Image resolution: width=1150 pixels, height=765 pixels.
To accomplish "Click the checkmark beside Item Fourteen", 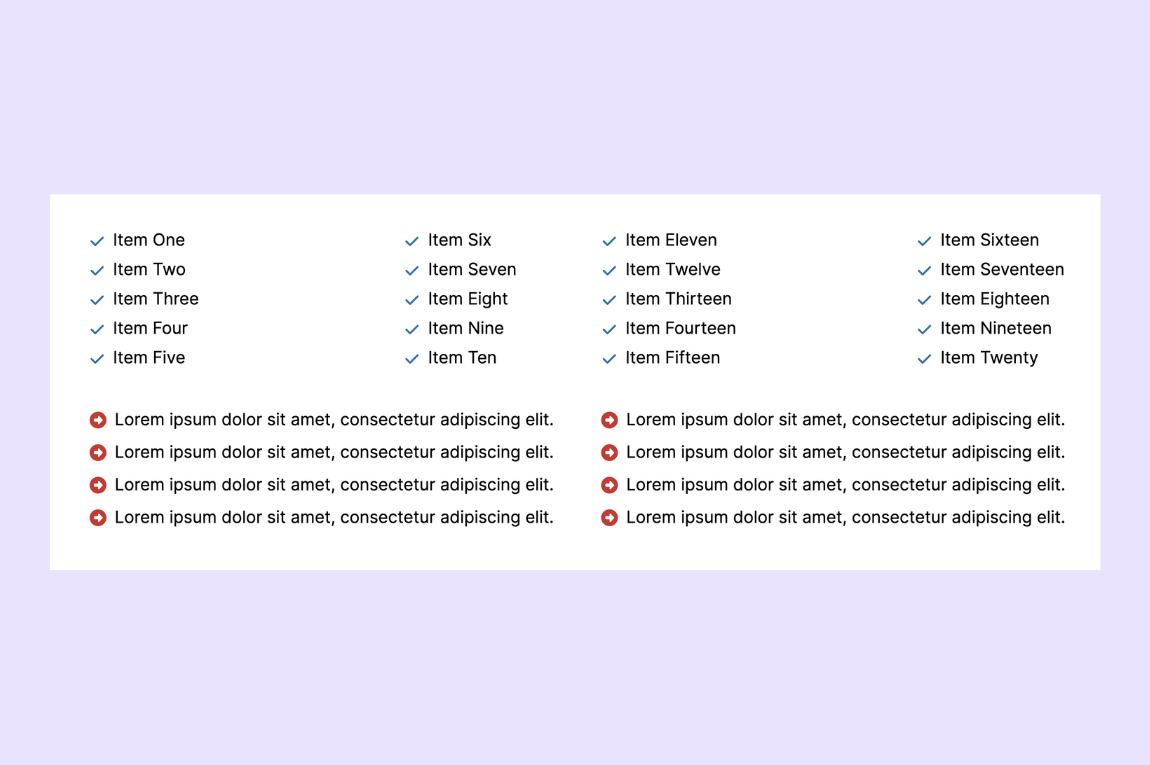I will pyautogui.click(x=609, y=328).
